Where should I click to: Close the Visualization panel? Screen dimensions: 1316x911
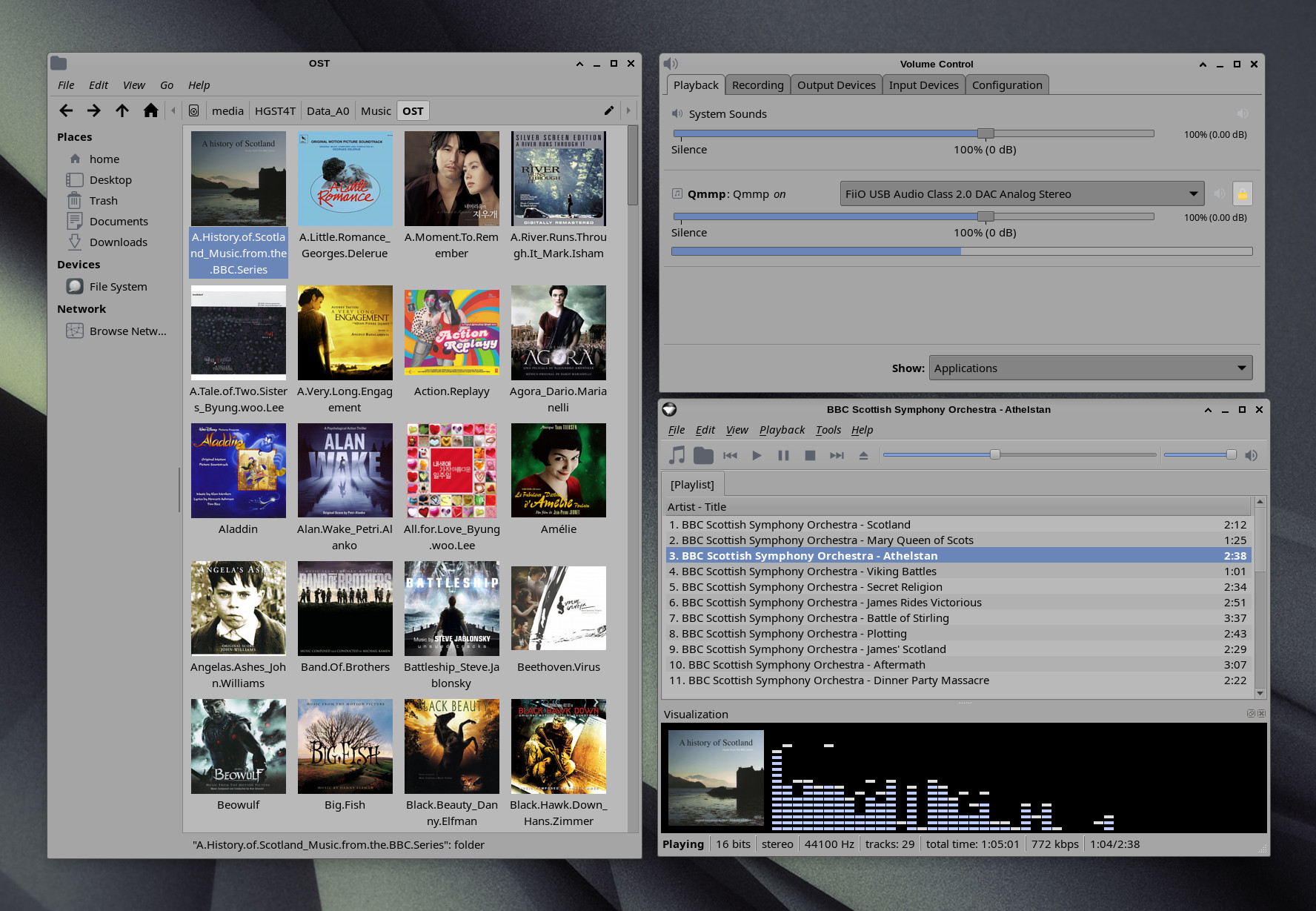point(1261,714)
